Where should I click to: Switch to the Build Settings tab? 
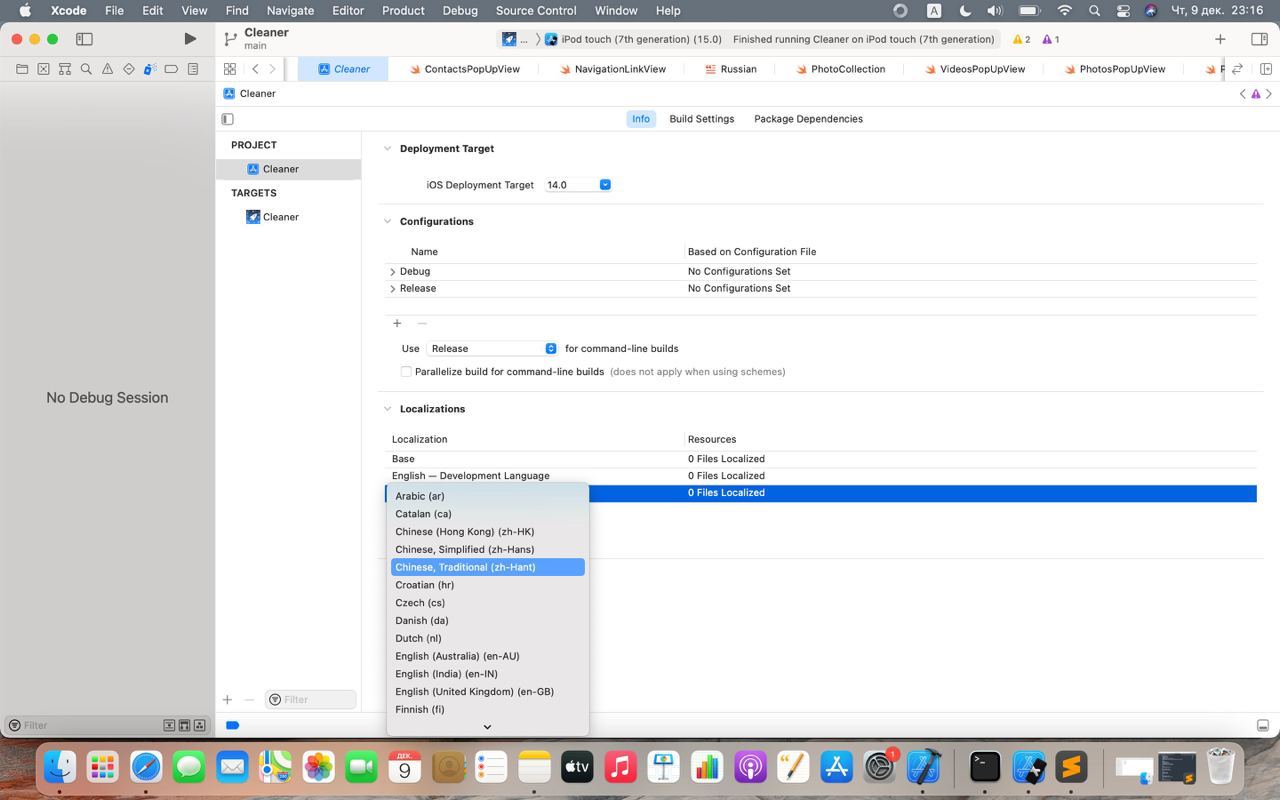pyautogui.click(x=702, y=119)
